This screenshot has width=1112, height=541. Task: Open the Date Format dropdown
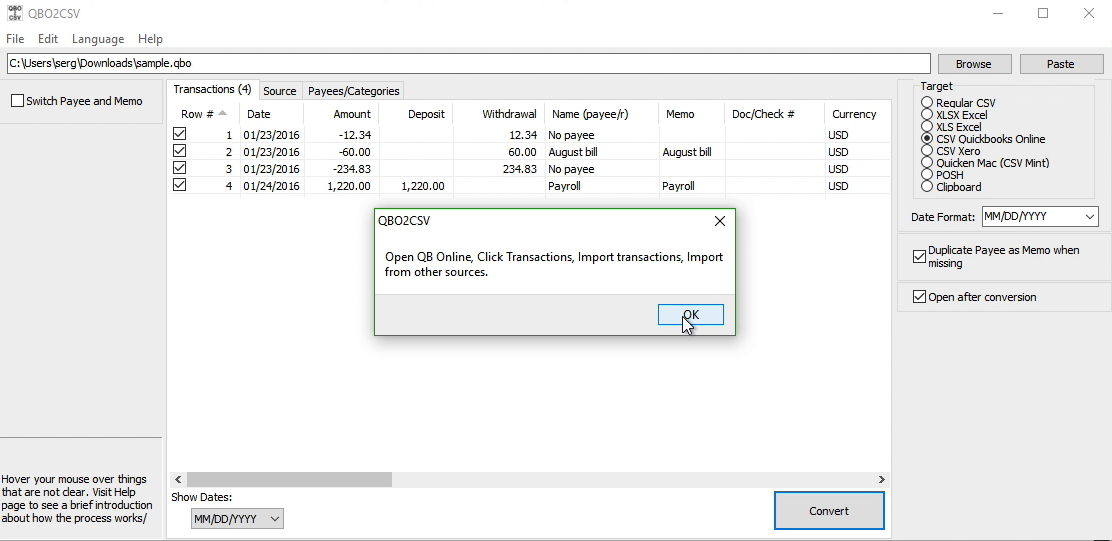click(1040, 217)
